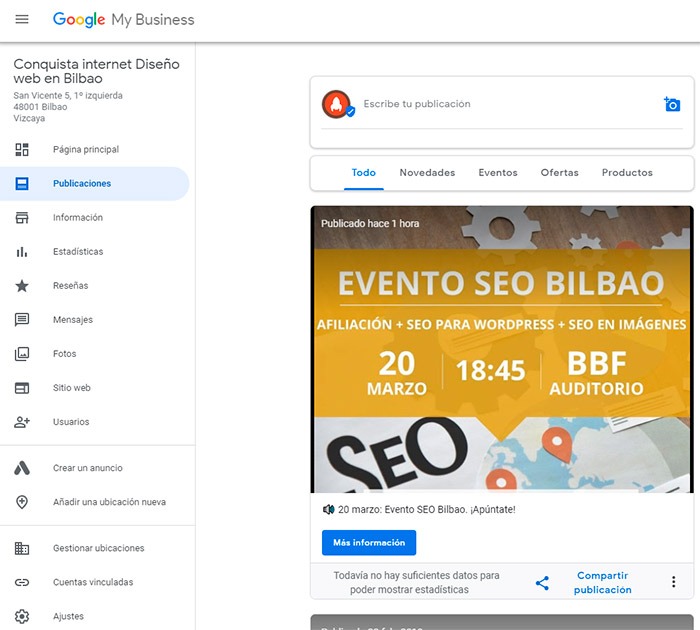Select the Todo posts tab
The height and width of the screenshot is (630, 700).
tap(363, 173)
